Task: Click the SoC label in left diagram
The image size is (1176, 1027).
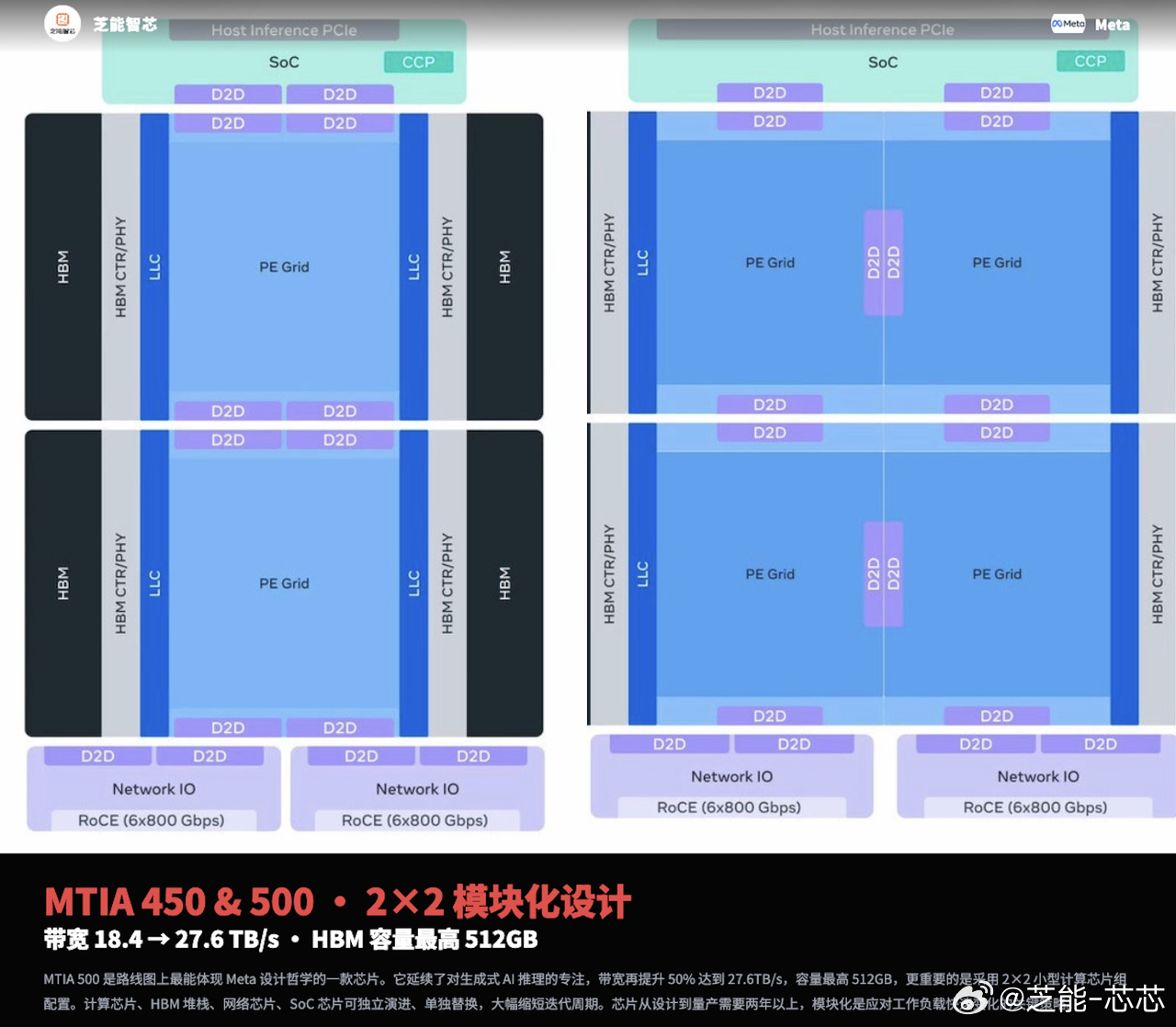Action: [x=284, y=62]
